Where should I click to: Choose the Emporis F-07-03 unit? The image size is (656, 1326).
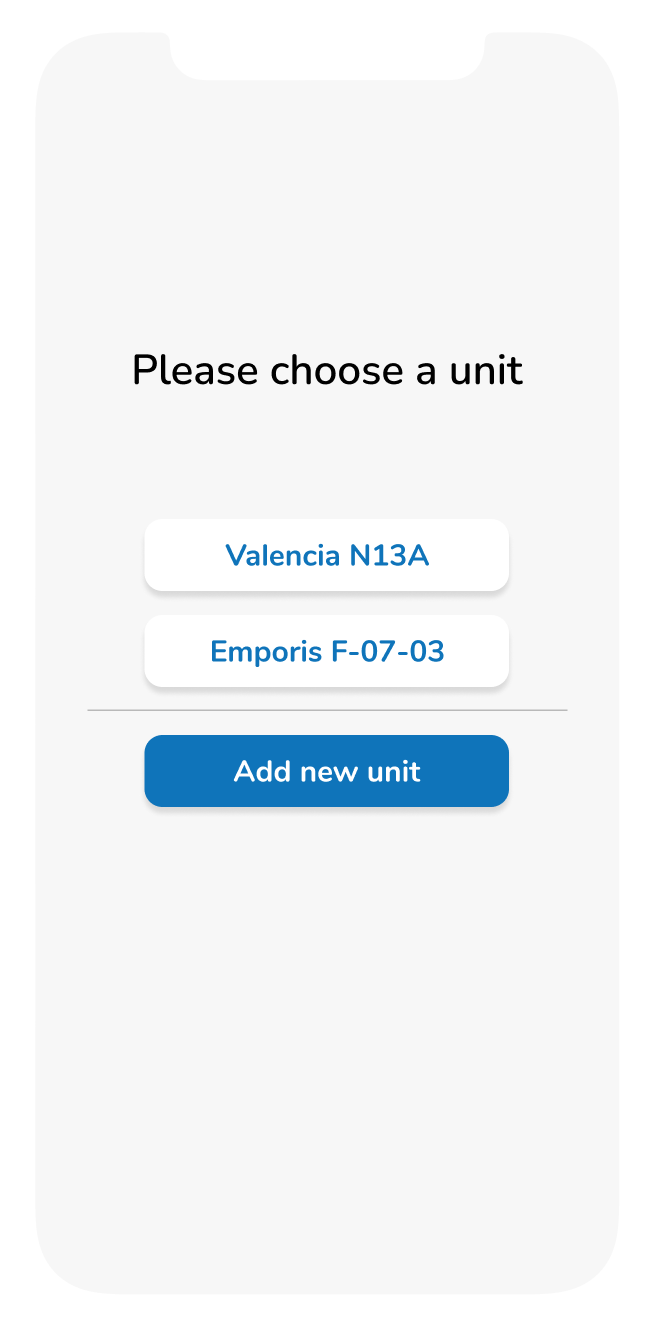327,651
